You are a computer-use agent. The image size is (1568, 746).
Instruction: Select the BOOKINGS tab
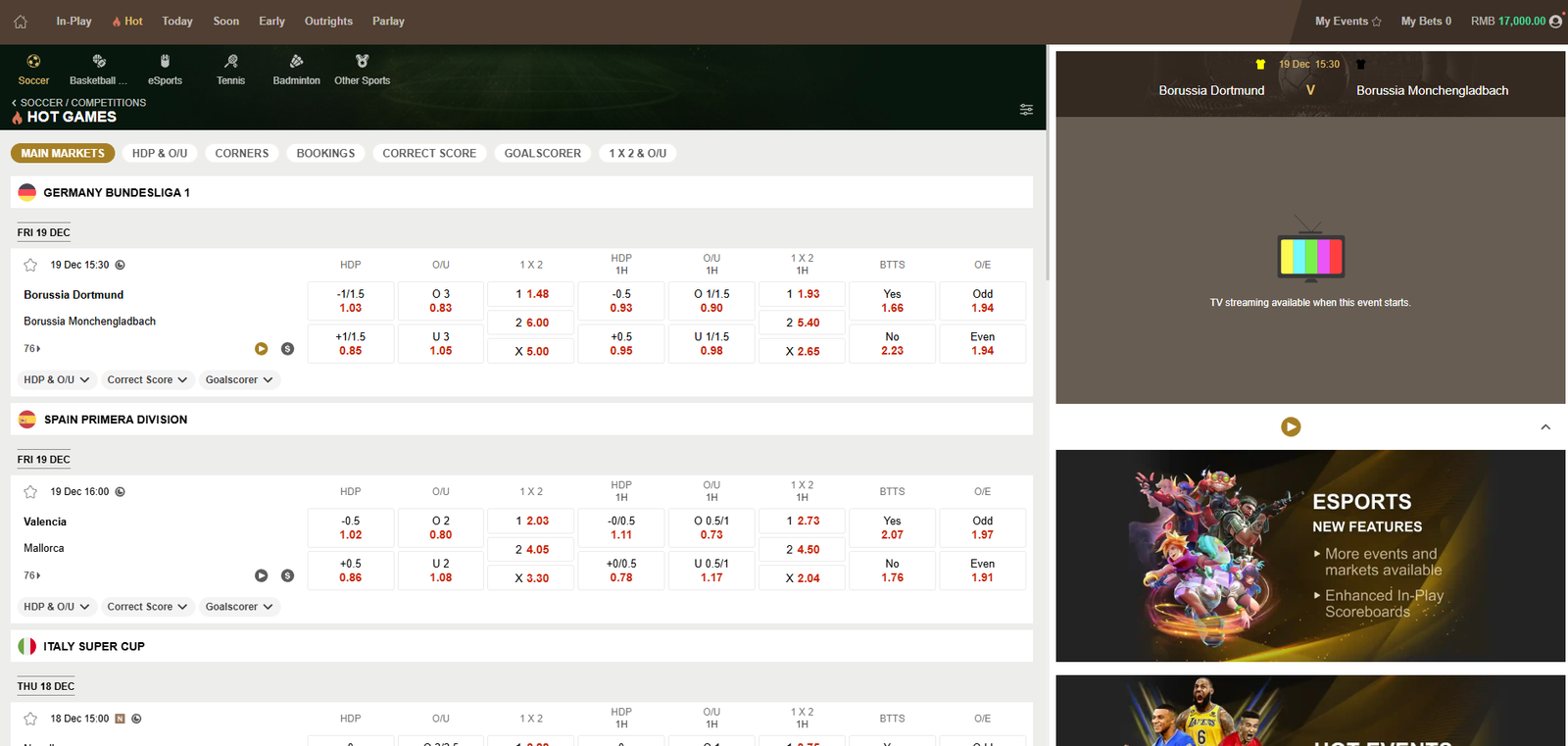326,153
